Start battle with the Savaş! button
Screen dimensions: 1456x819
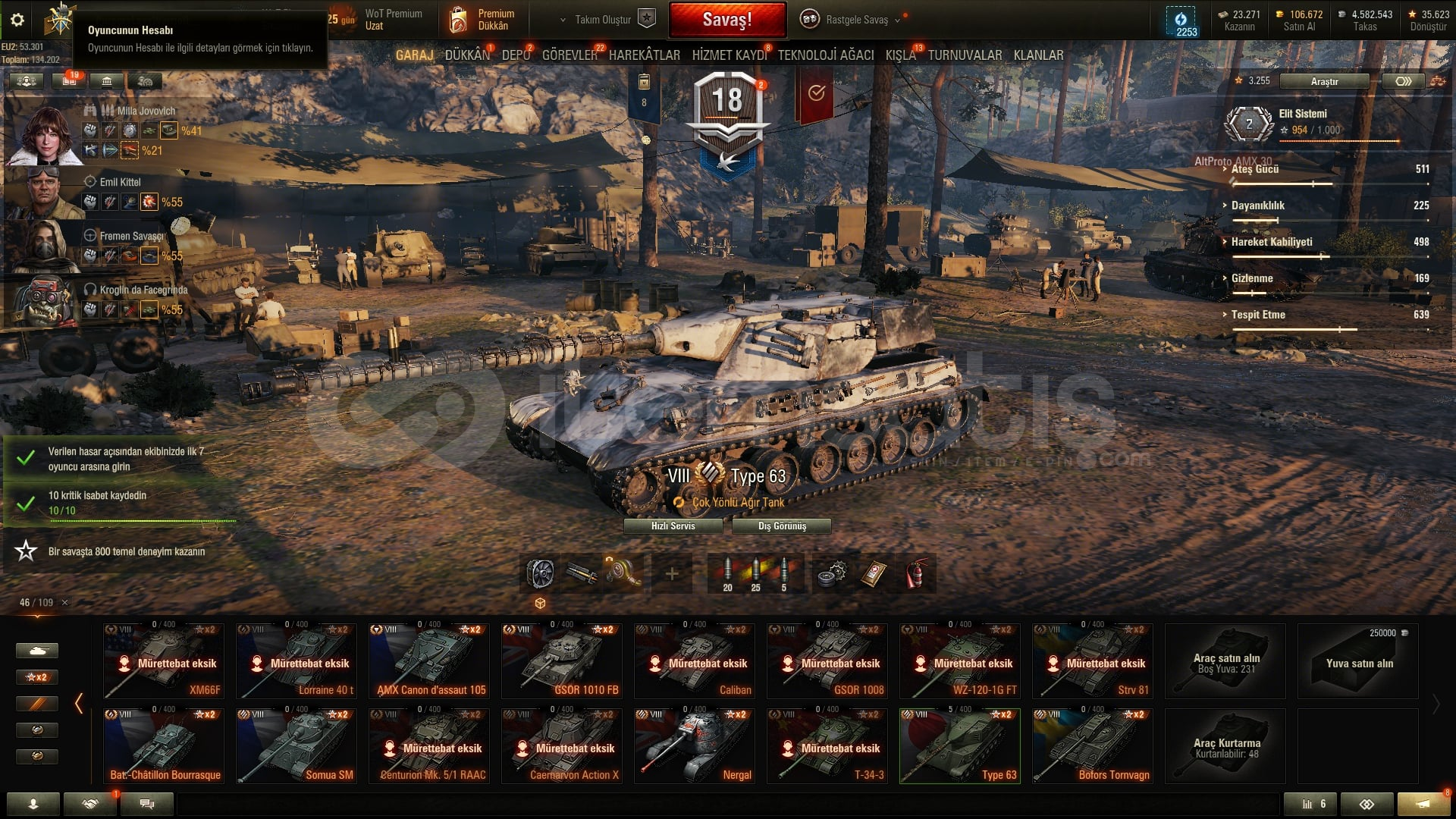(x=727, y=20)
